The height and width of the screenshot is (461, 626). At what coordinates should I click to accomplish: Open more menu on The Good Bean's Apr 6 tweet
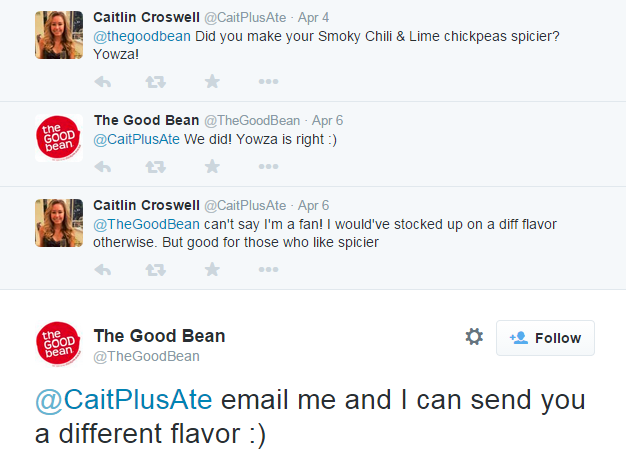coord(268,166)
